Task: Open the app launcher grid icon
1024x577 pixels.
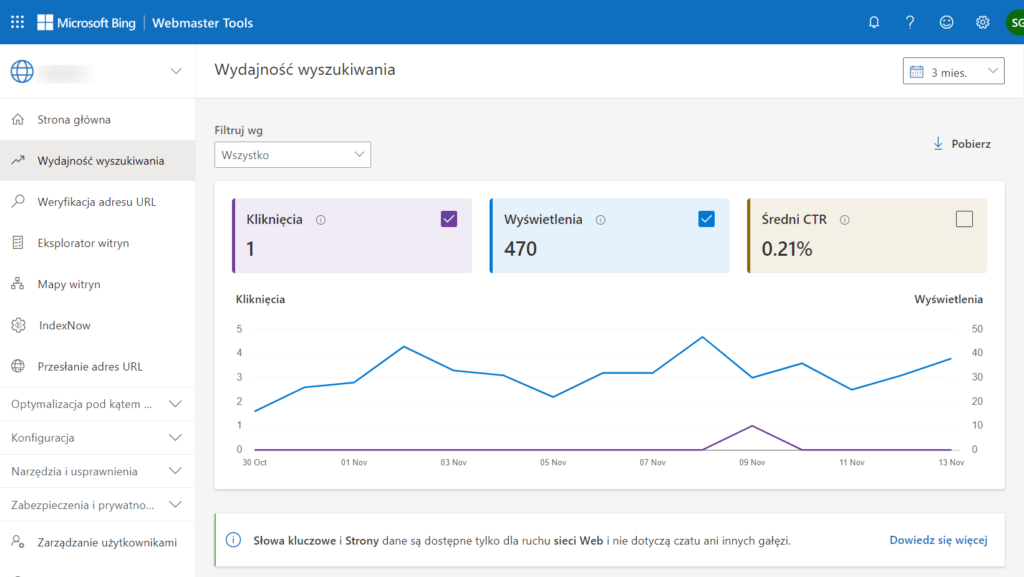Action: click(x=17, y=22)
